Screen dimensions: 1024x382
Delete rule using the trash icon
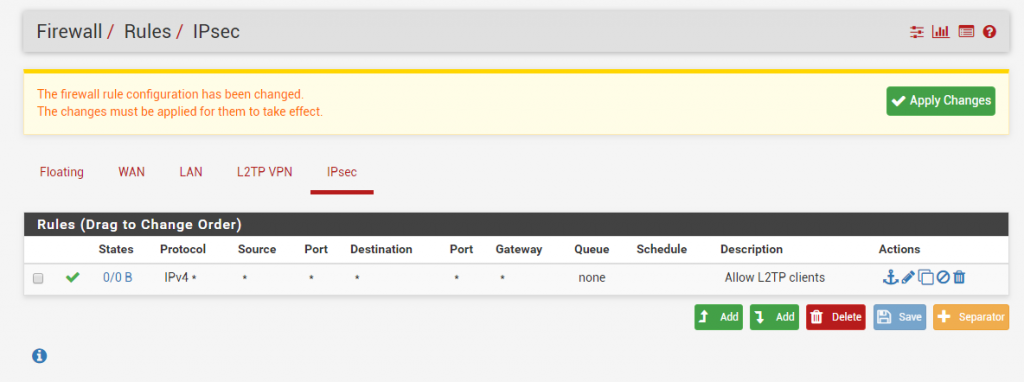pos(959,278)
